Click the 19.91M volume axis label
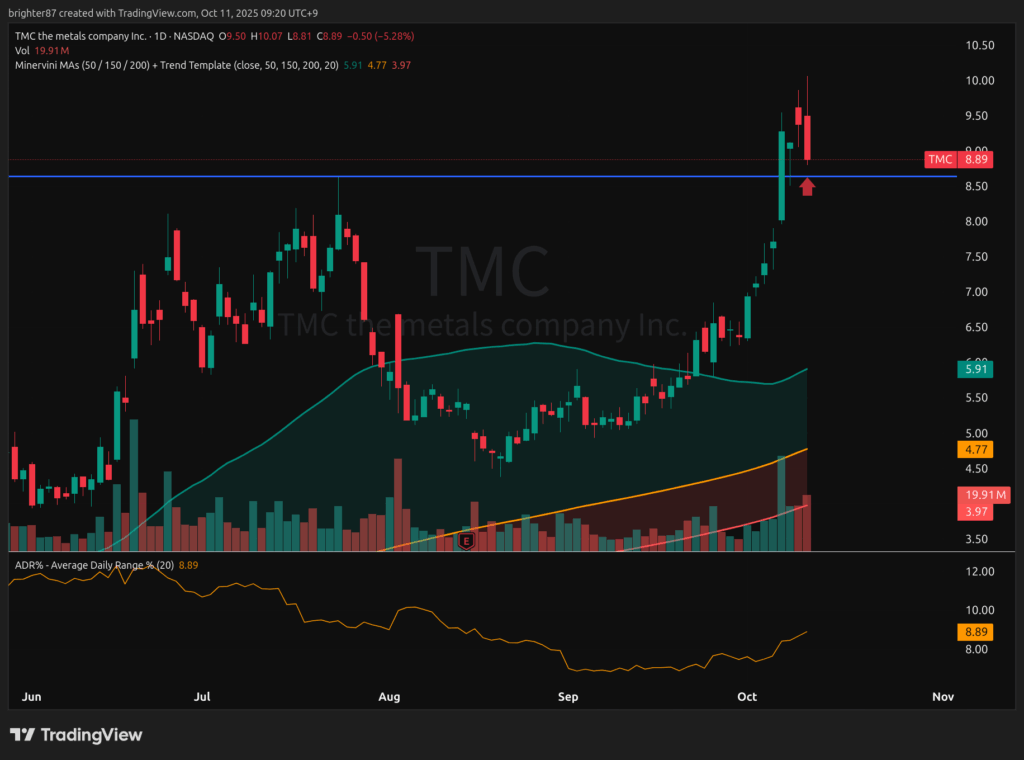1024x760 pixels. click(976, 495)
